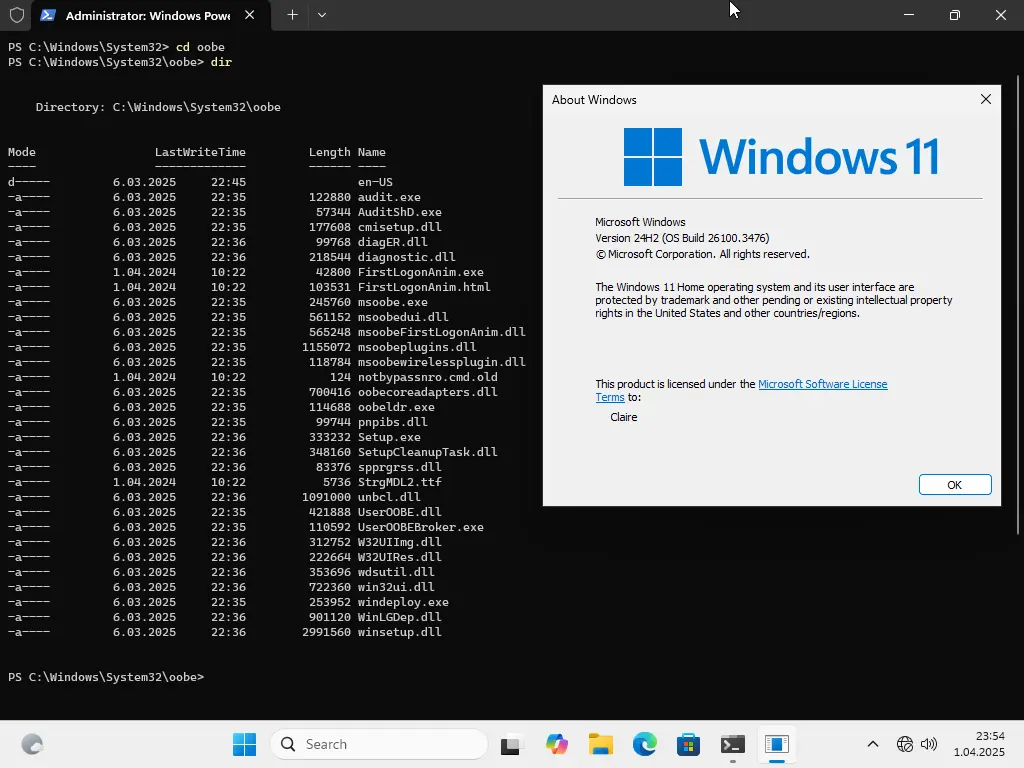Switch to Terminal via its taskbar icon
The height and width of the screenshot is (768, 1024).
pyautogui.click(x=733, y=744)
